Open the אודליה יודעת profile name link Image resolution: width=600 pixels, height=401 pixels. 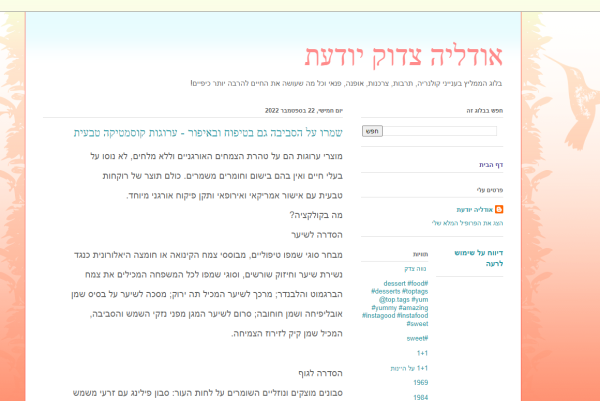(x=475, y=209)
